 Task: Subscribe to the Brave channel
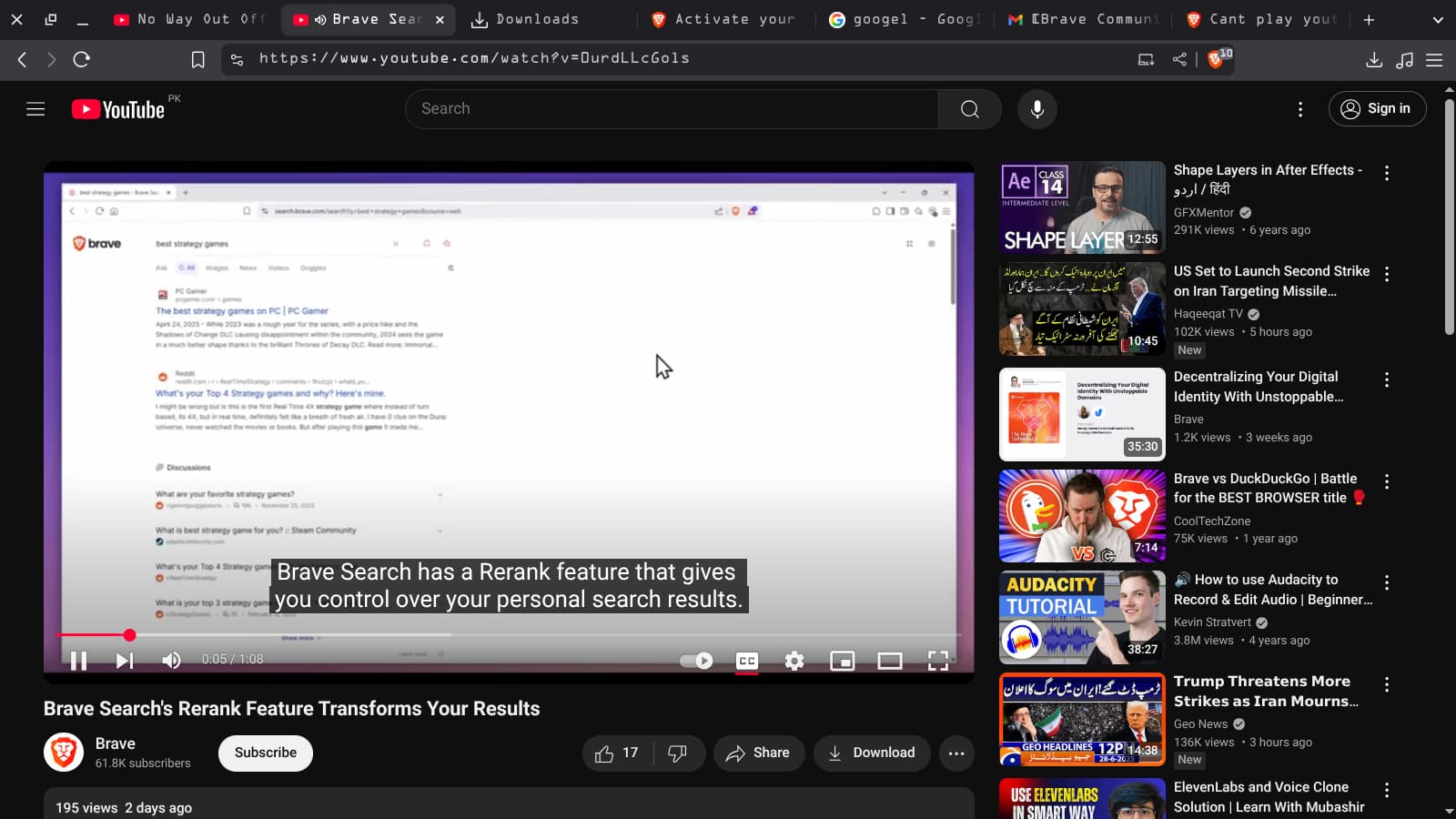tap(266, 753)
